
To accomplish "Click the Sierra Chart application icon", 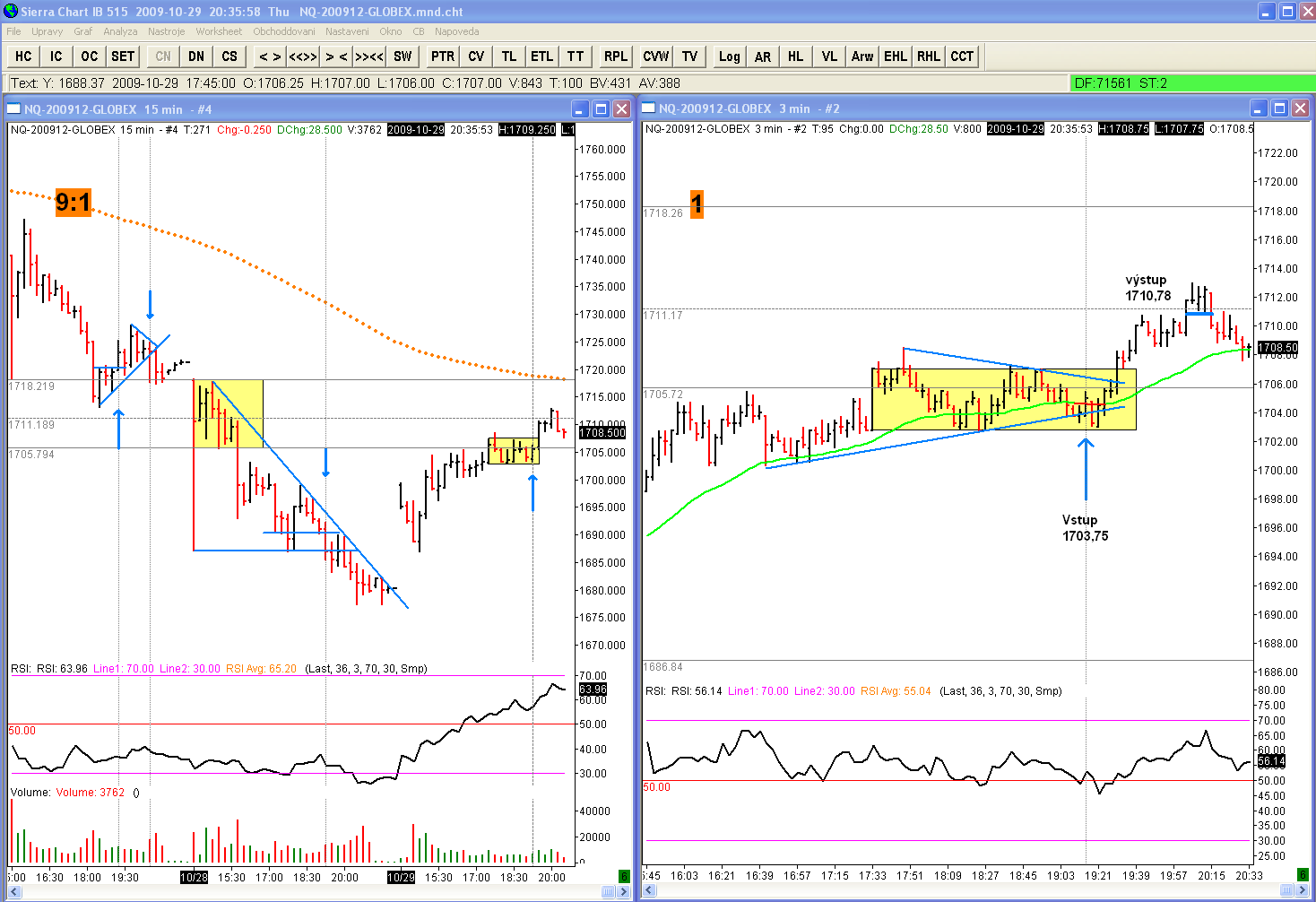I will click(x=11, y=11).
